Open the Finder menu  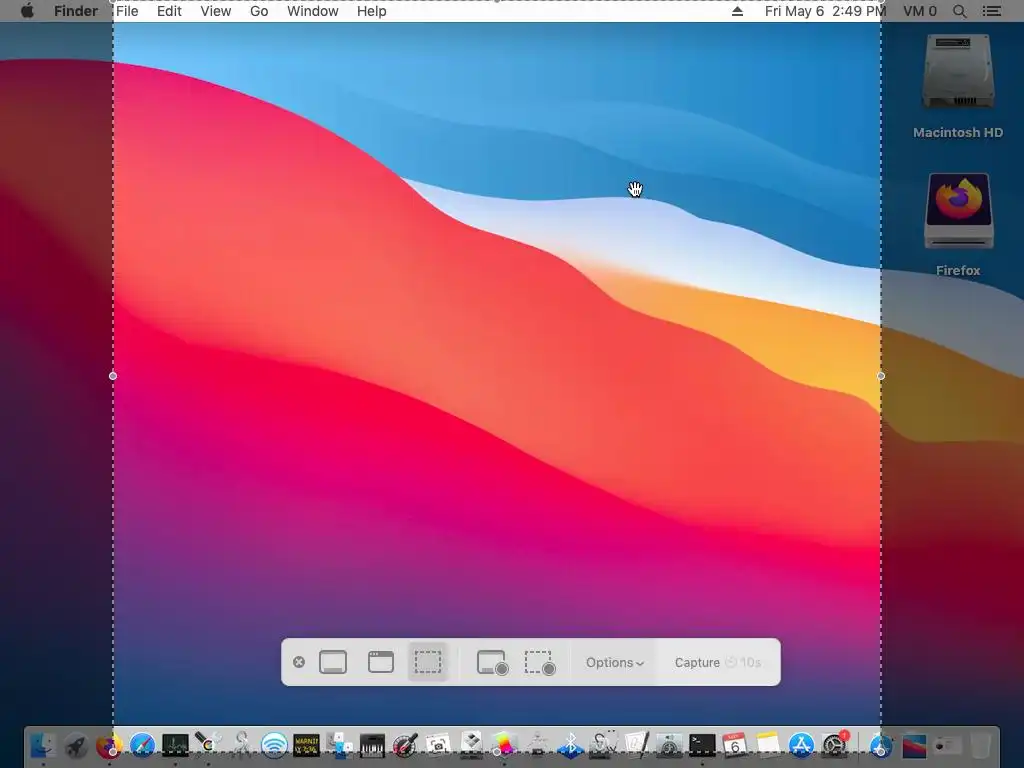tap(76, 11)
